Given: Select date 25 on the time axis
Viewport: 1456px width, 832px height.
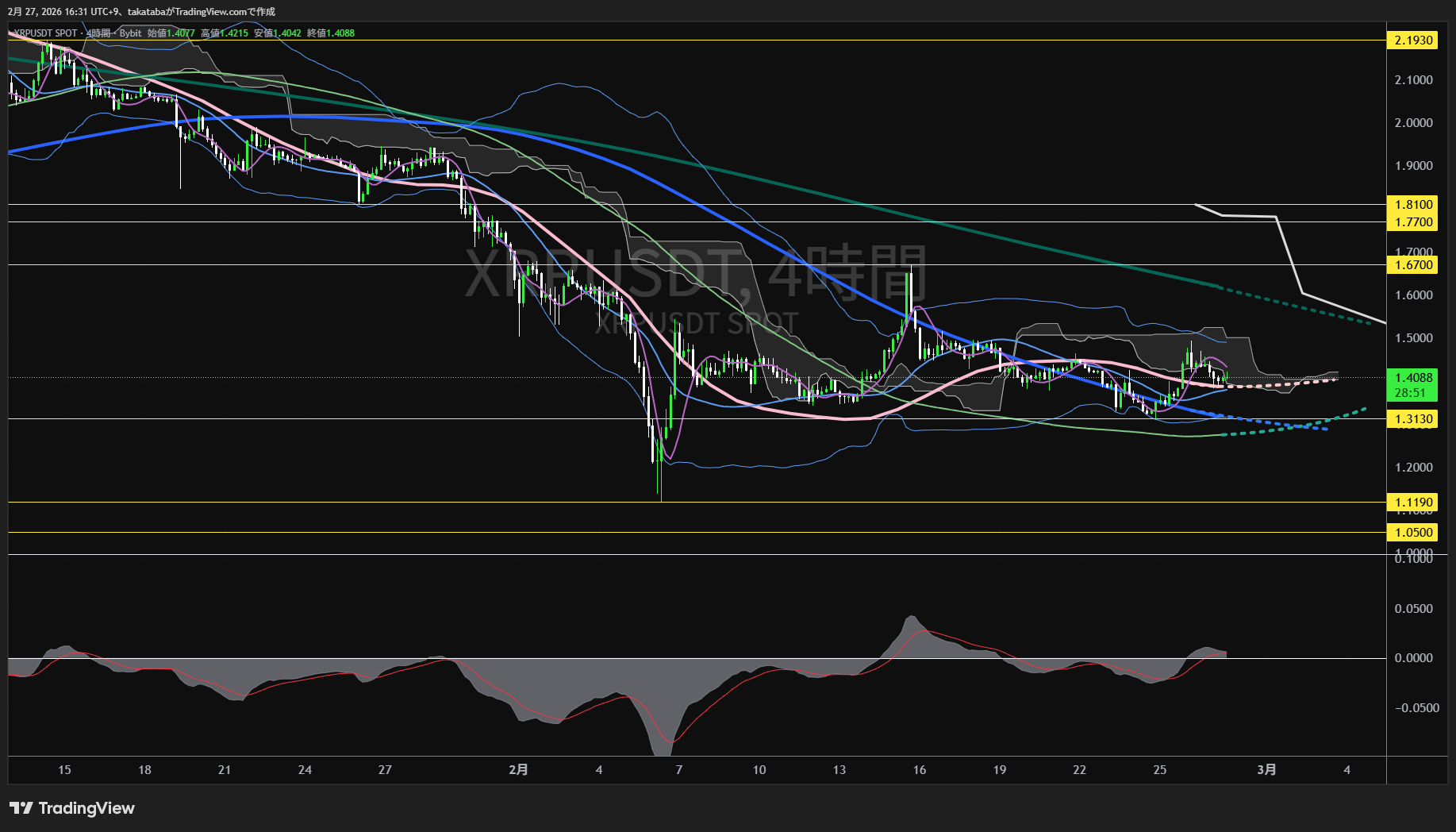Looking at the screenshot, I should 1160,769.
